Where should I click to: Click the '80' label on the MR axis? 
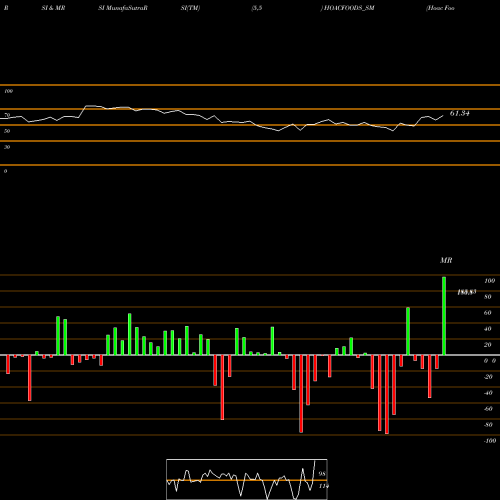point(488,297)
